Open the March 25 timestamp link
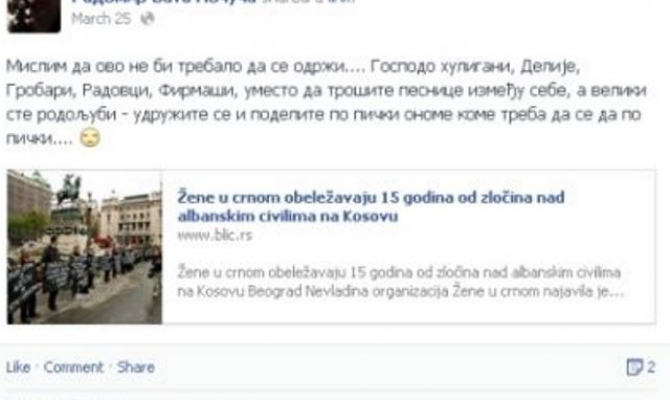Image resolution: width=670 pixels, height=400 pixels. [101, 19]
